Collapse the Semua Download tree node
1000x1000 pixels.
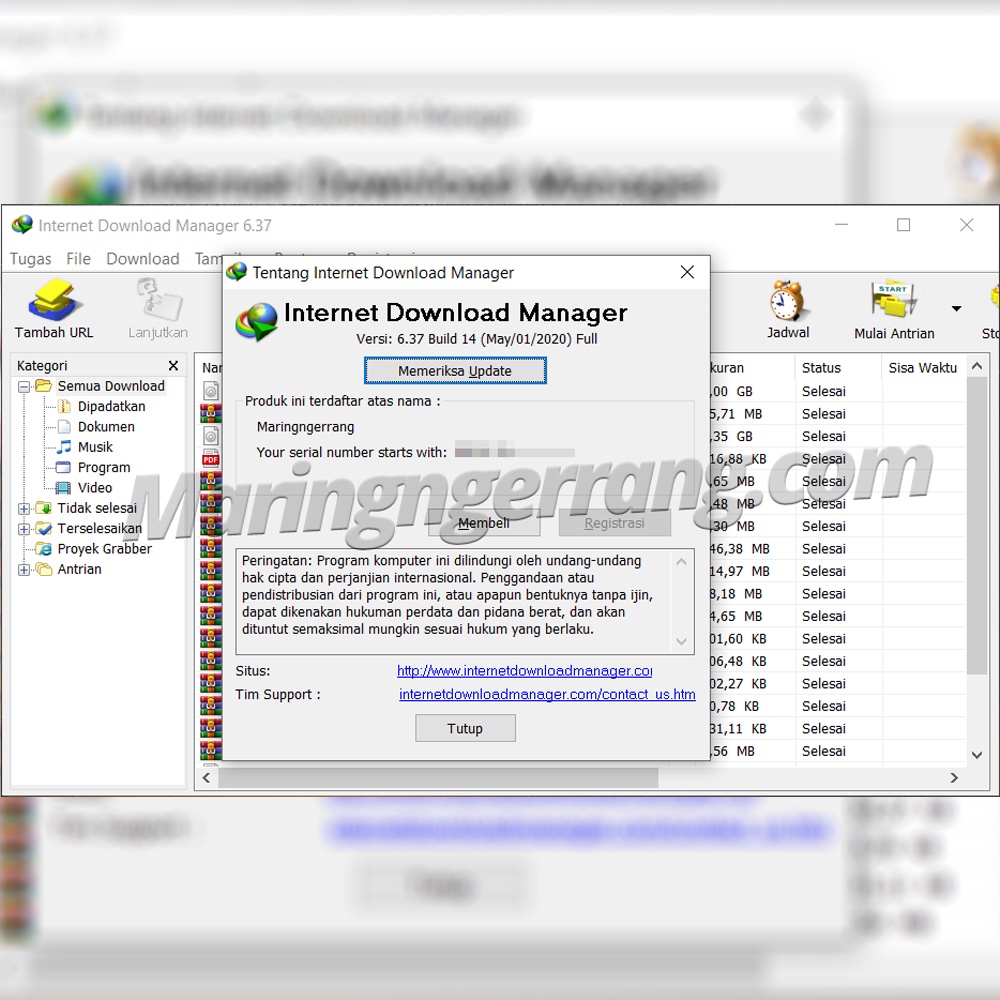click(24, 386)
